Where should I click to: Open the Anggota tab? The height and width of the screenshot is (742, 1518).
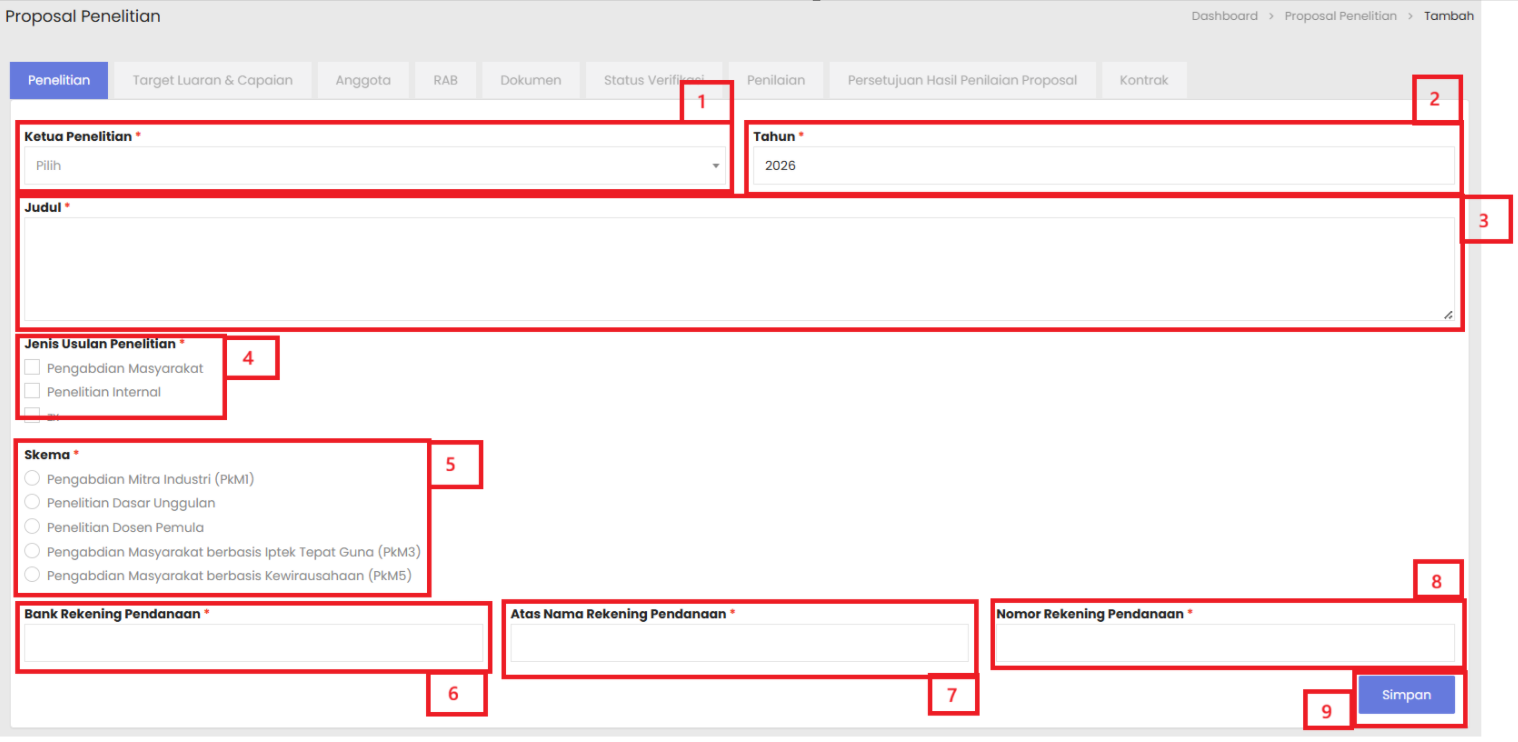point(363,80)
